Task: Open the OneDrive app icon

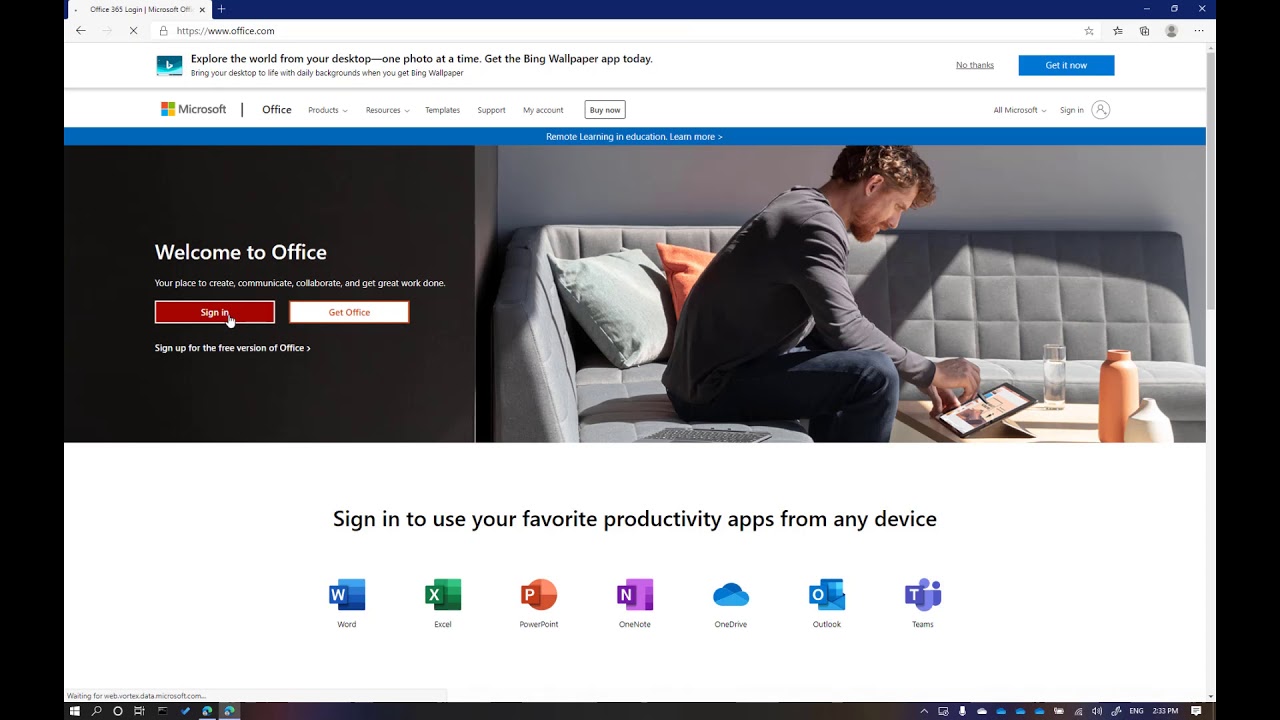Action: pos(731,594)
